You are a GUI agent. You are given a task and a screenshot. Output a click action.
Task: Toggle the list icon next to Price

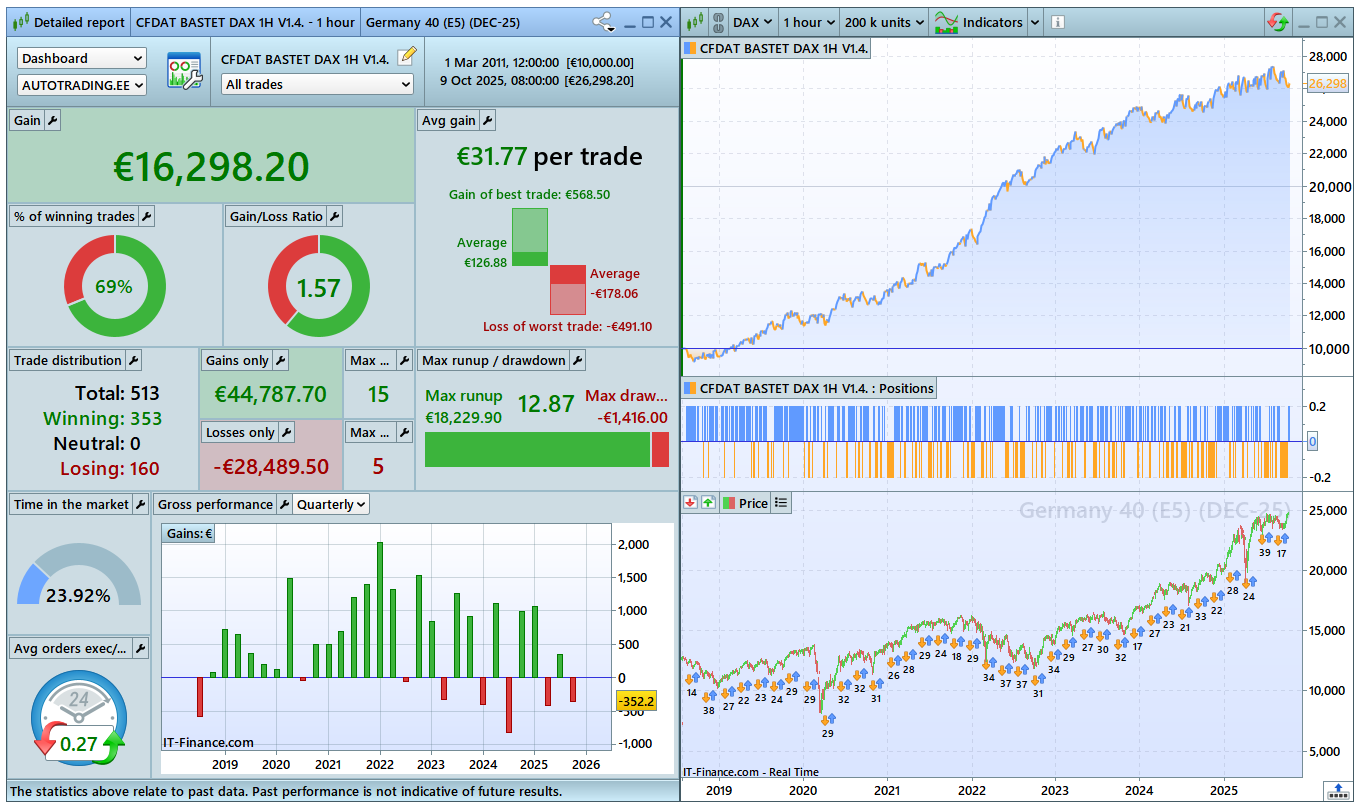click(x=781, y=503)
